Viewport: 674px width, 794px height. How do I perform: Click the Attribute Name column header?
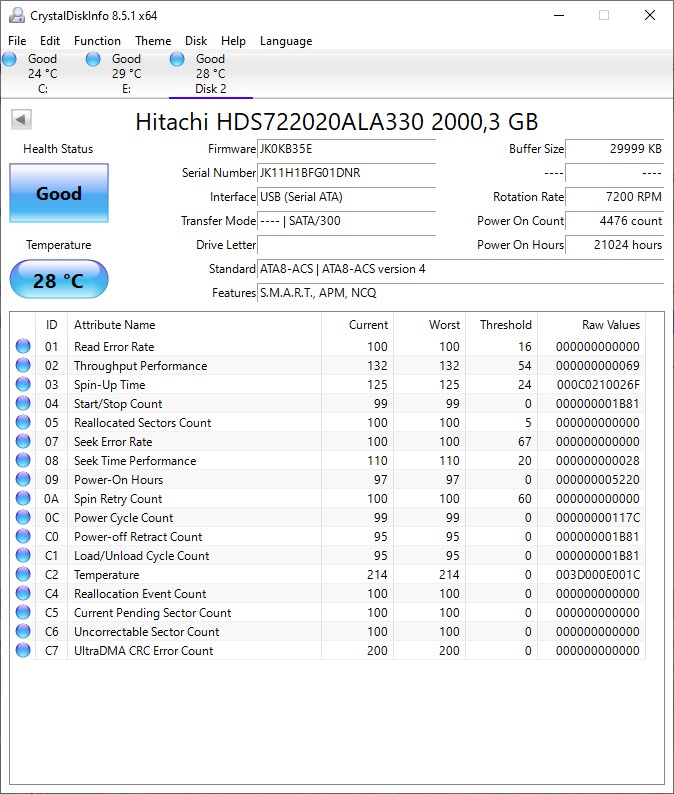point(115,325)
